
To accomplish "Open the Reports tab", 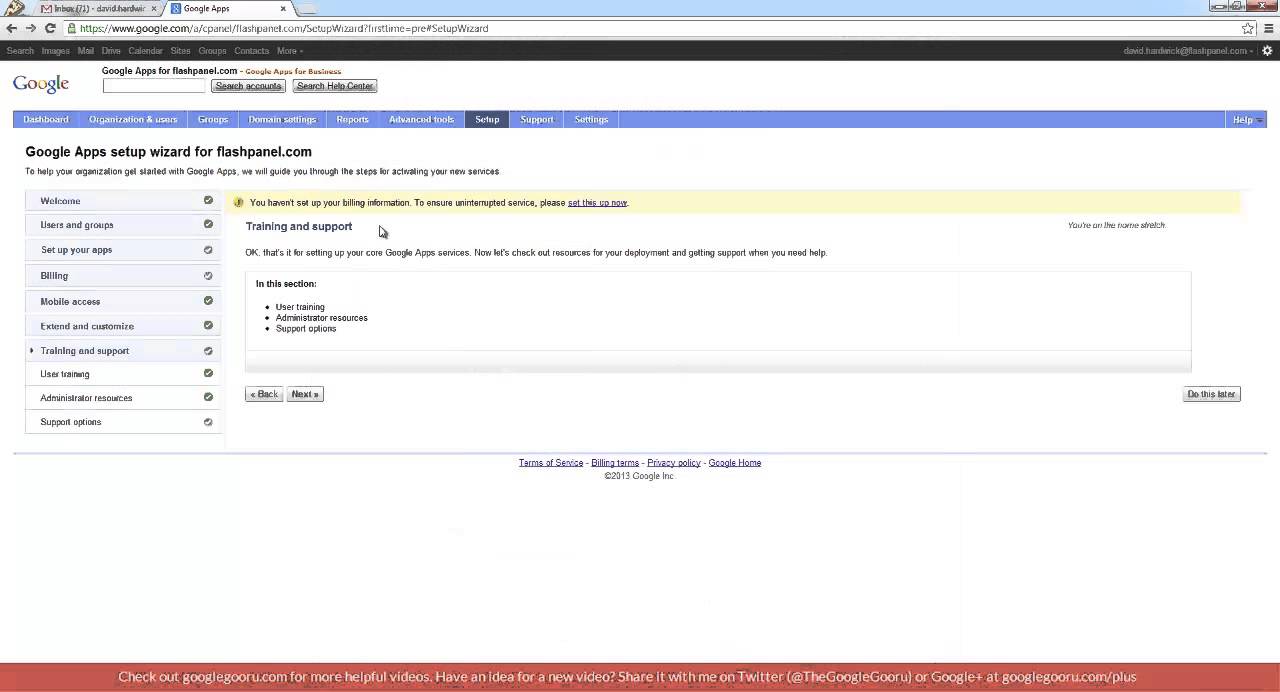I will (x=352, y=119).
